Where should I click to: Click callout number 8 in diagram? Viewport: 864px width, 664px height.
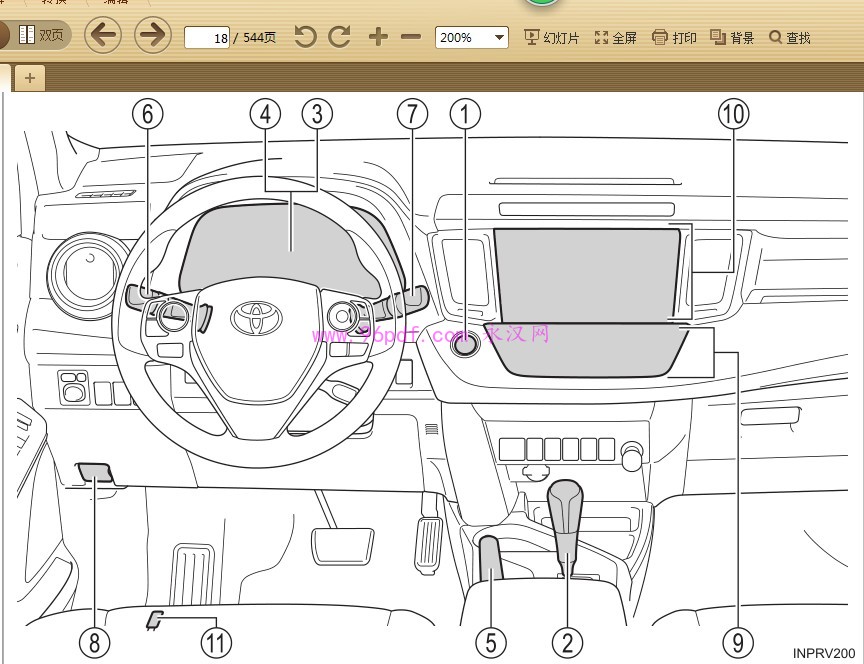click(94, 642)
